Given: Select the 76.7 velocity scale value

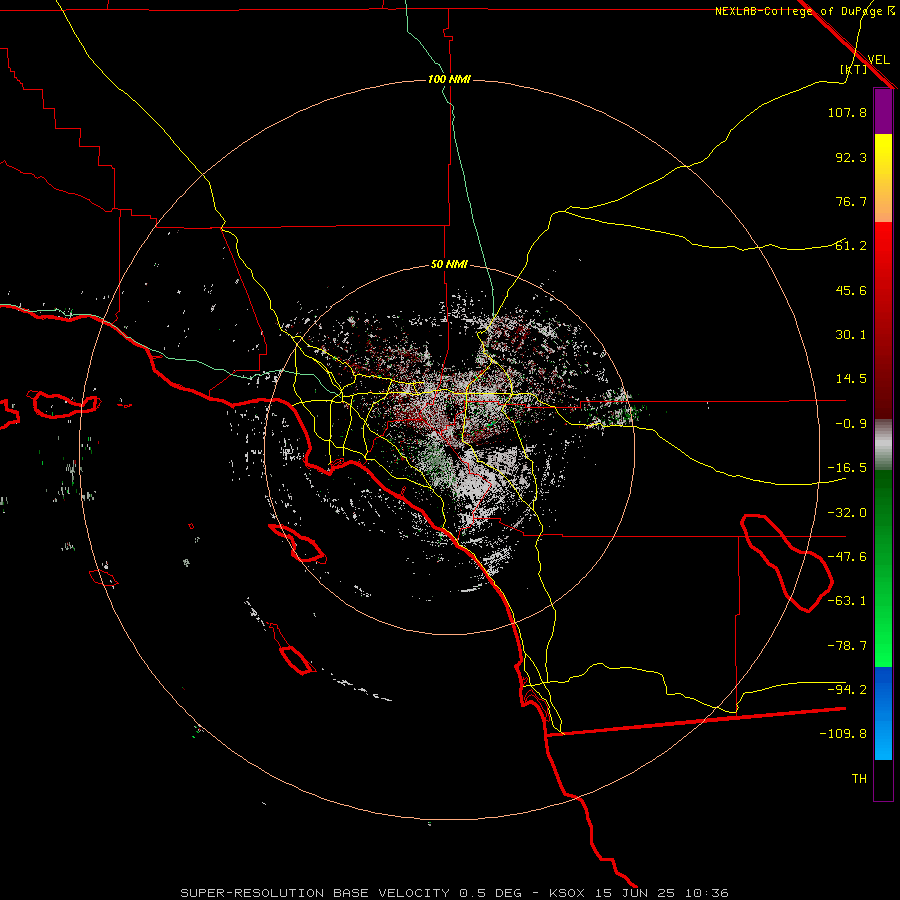Looking at the screenshot, I should tap(851, 201).
